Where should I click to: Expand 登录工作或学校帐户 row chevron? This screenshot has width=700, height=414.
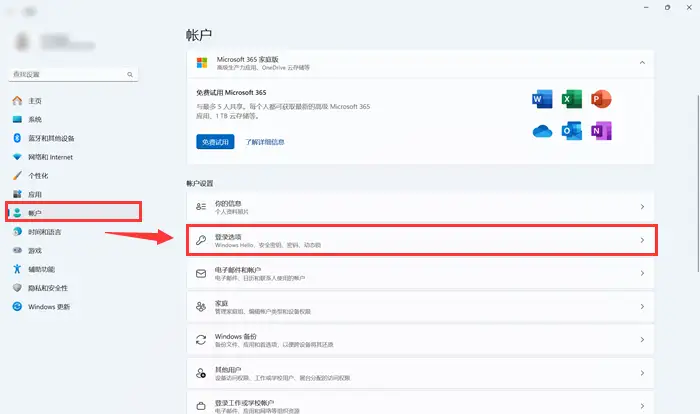click(642, 406)
